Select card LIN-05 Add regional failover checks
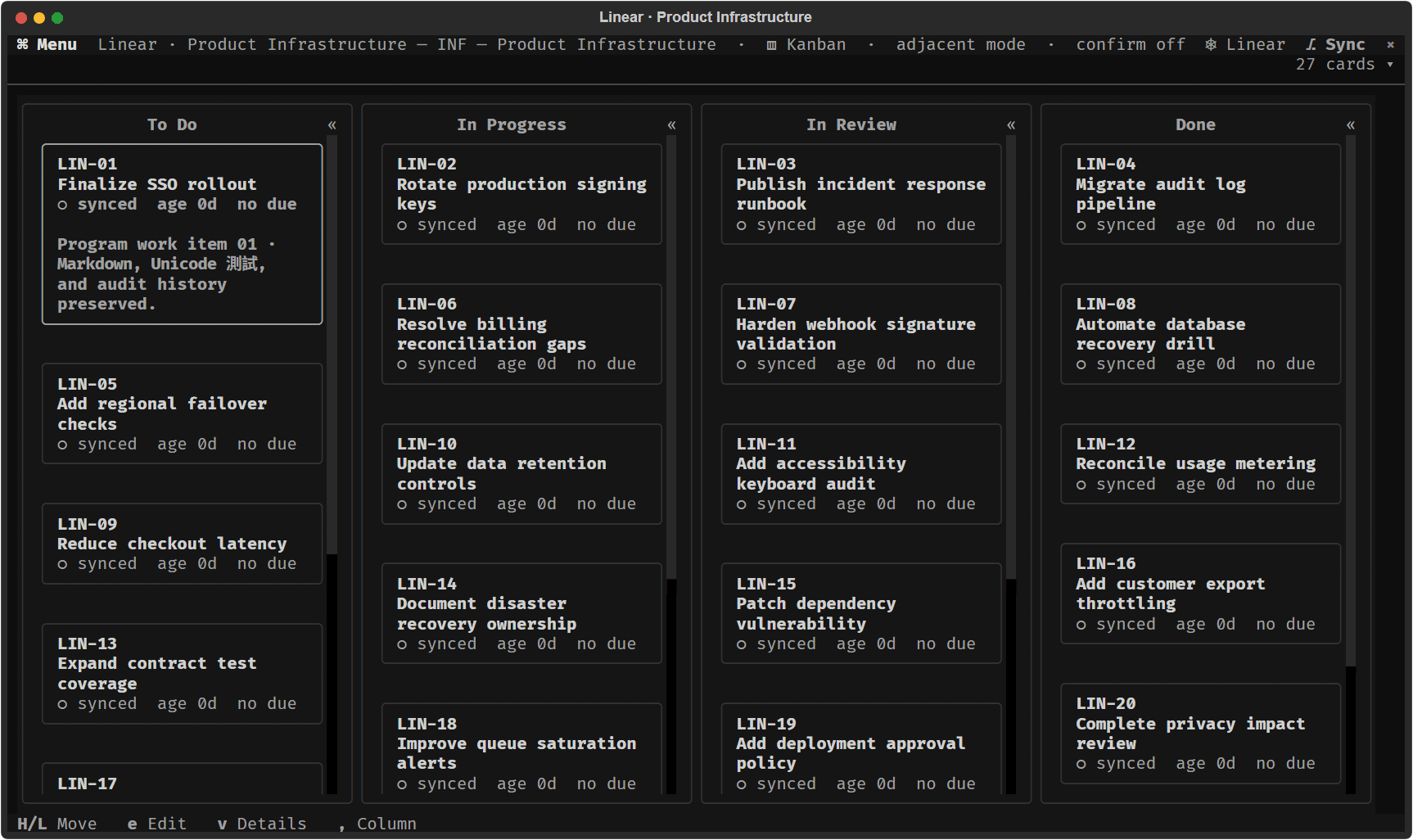Screen dimensions: 1413x840 pos(182,413)
